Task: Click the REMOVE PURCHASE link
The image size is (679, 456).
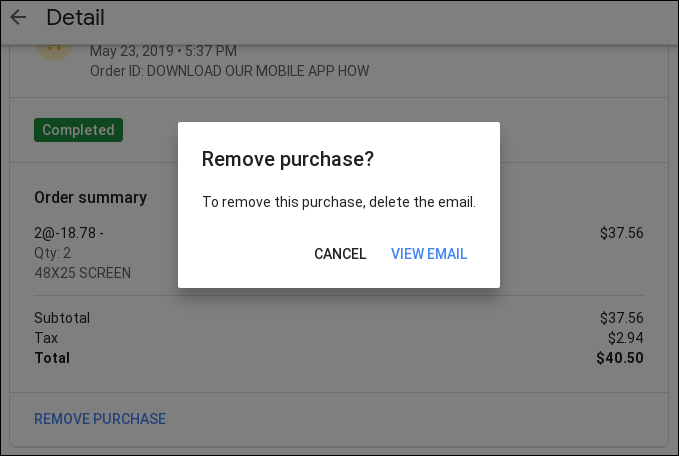Action: 100,419
